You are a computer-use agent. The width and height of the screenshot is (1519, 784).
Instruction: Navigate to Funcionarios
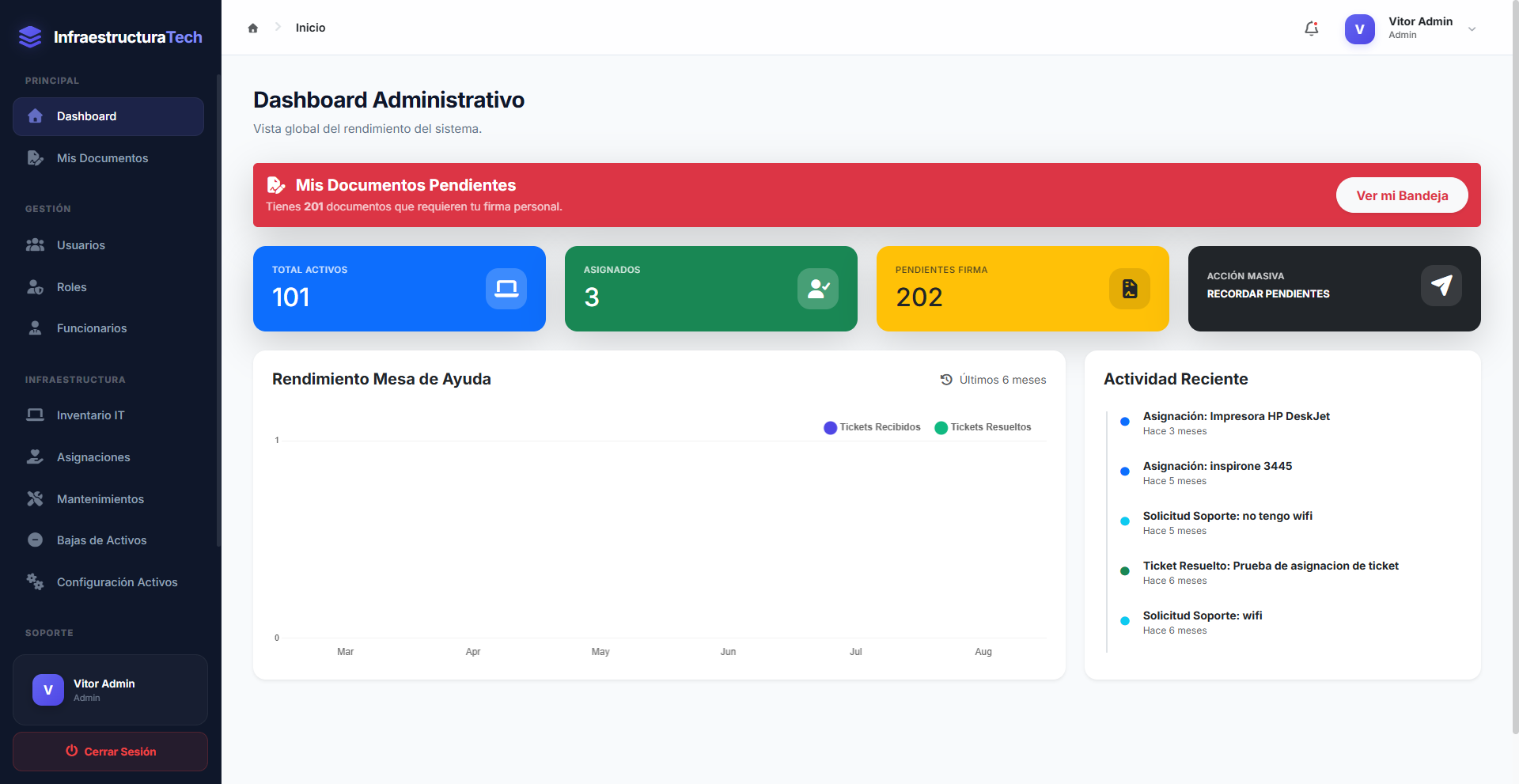point(108,328)
